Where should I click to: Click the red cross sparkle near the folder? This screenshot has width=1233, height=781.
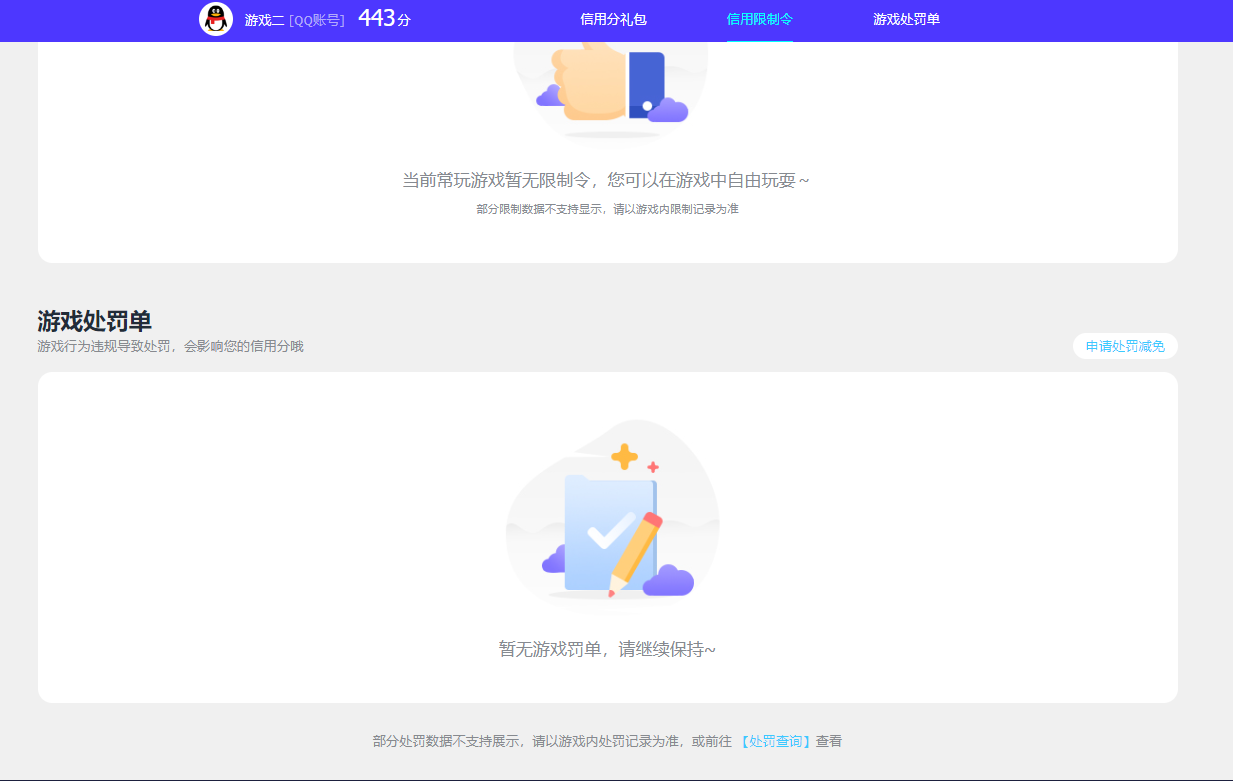(x=655, y=464)
